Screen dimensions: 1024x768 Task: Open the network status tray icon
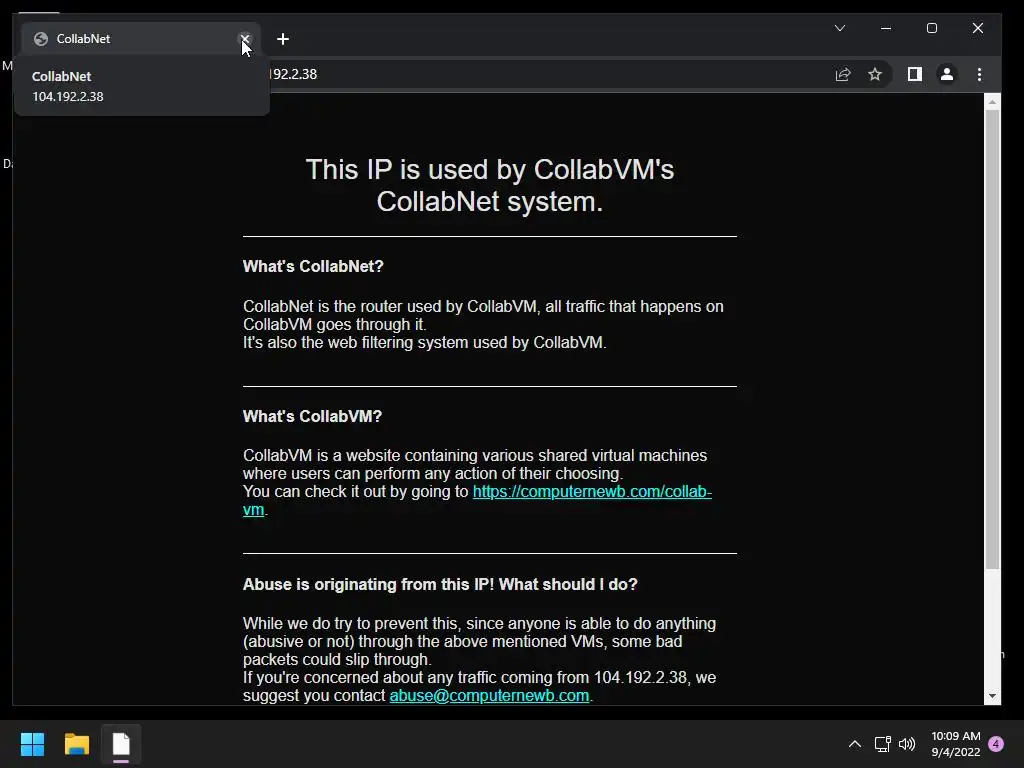point(882,744)
